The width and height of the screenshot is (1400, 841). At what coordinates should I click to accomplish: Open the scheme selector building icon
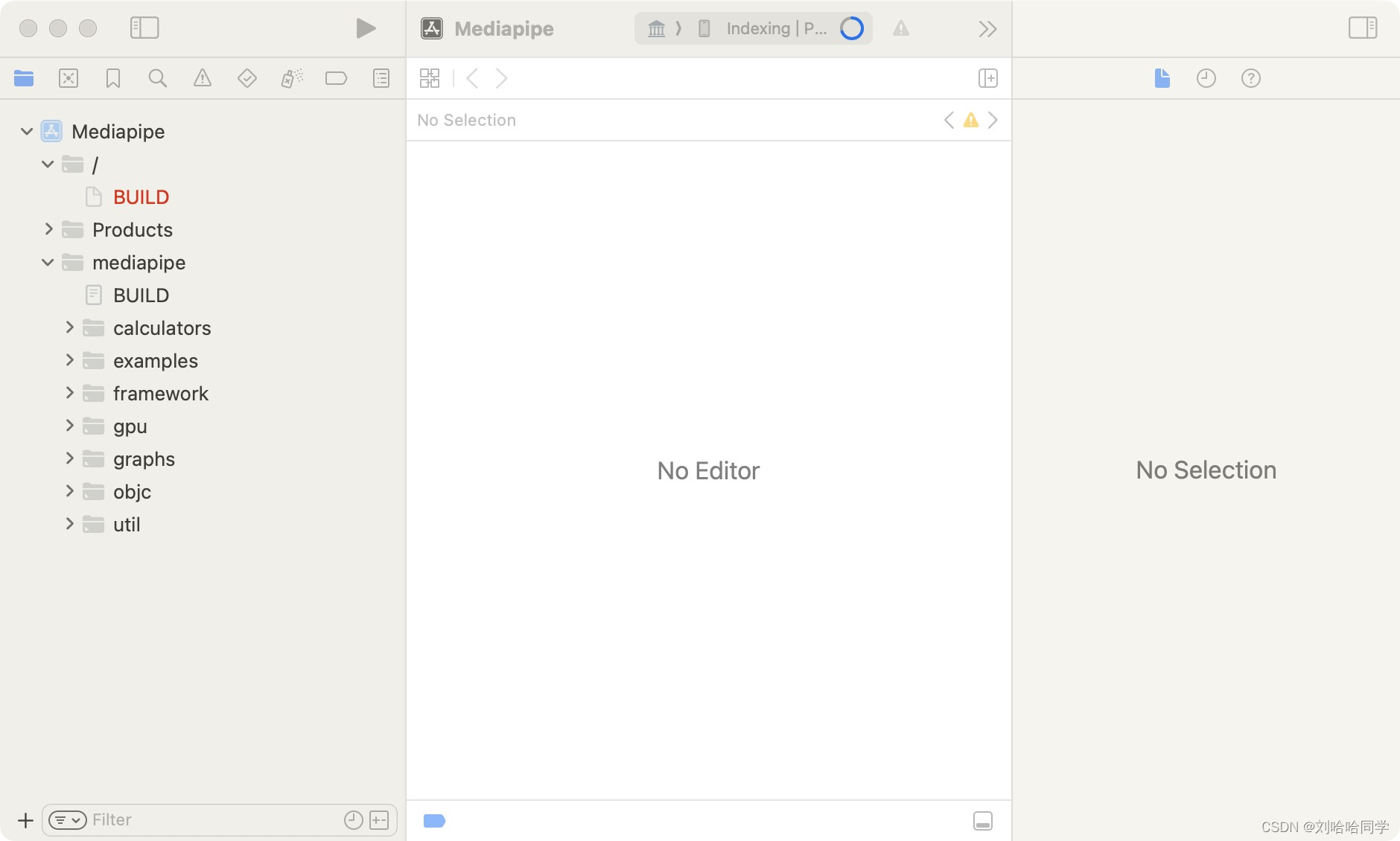click(656, 28)
